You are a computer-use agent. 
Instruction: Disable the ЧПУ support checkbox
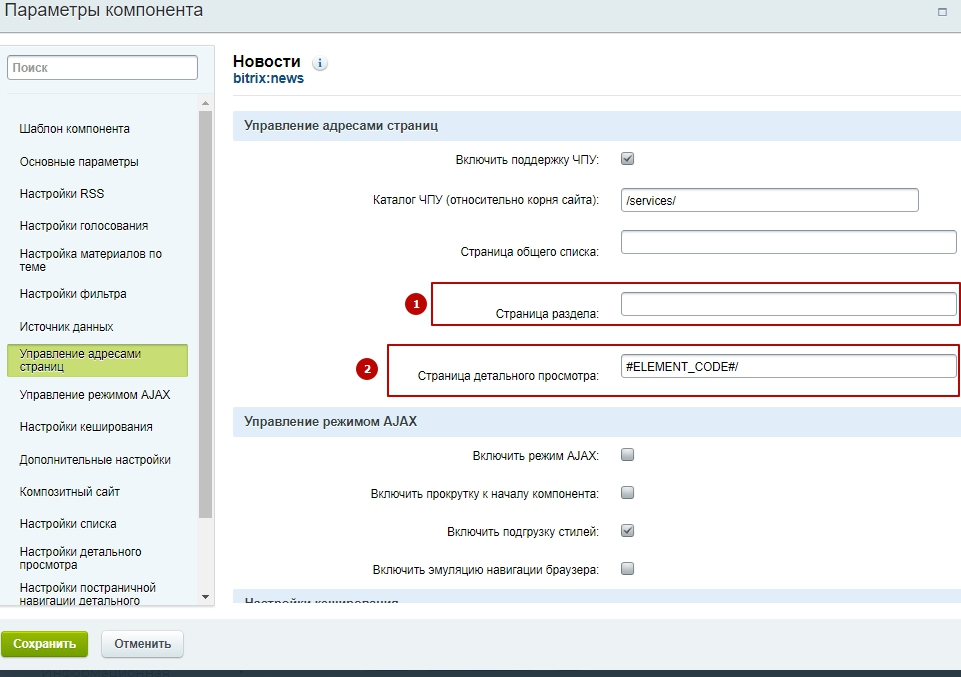click(628, 158)
